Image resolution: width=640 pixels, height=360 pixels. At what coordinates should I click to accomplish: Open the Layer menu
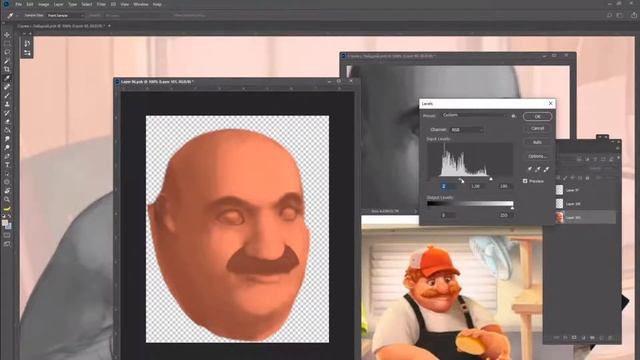pos(58,4)
